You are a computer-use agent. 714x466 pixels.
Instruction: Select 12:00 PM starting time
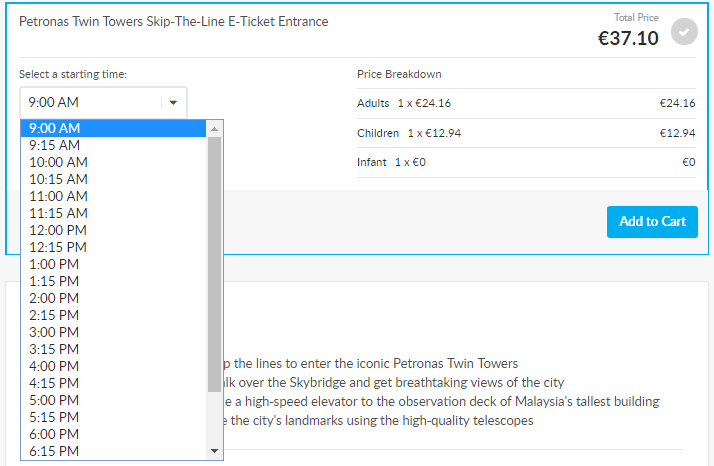click(x=113, y=230)
